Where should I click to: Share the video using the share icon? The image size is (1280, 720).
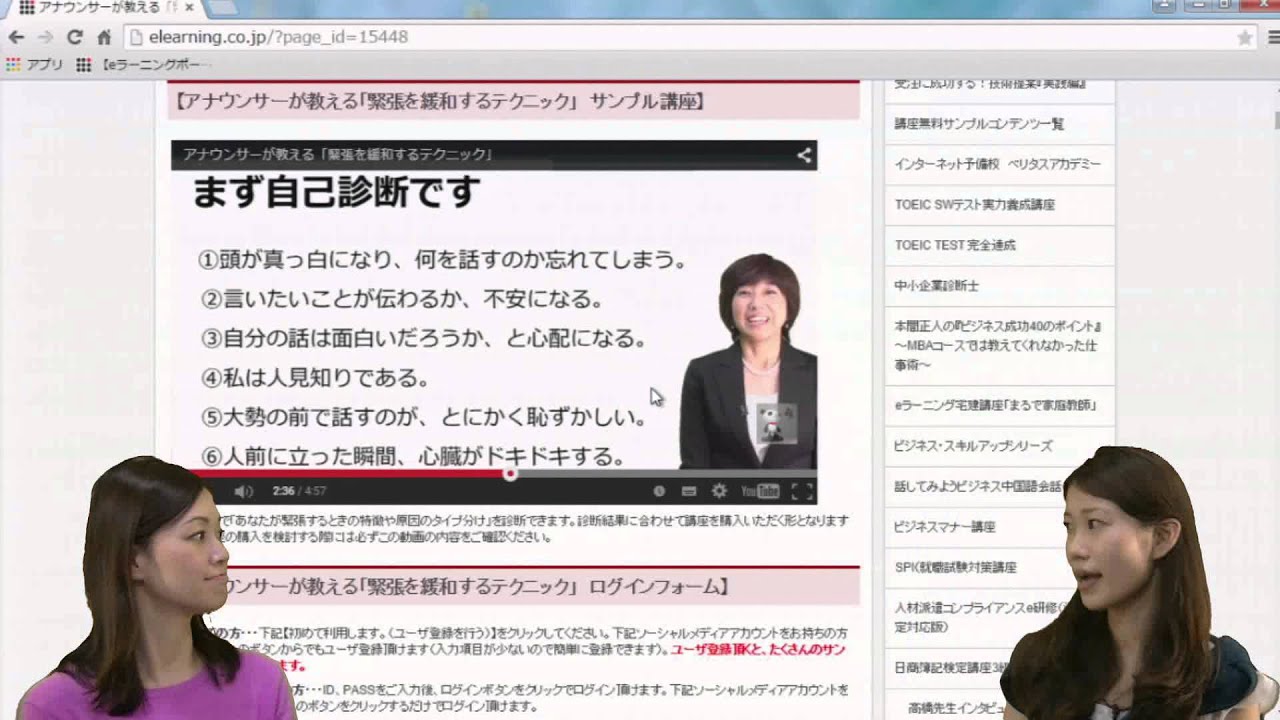coord(803,155)
